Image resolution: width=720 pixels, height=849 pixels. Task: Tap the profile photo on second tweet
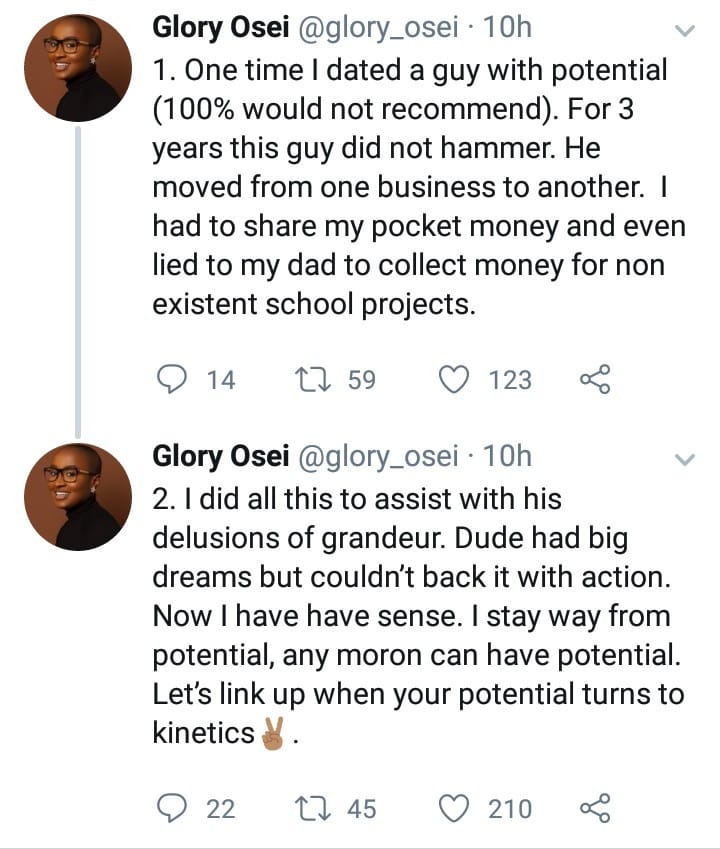(x=78, y=496)
